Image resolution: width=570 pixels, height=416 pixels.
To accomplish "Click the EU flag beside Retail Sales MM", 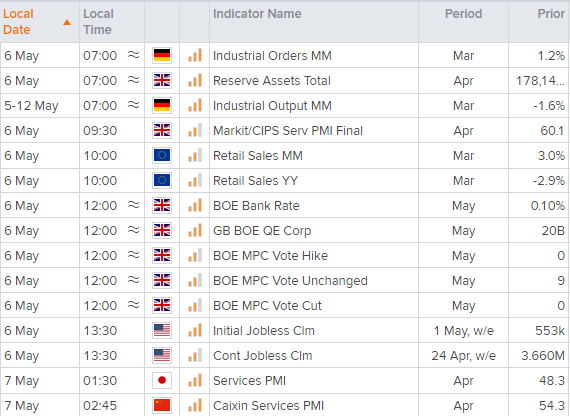I will tap(162, 156).
